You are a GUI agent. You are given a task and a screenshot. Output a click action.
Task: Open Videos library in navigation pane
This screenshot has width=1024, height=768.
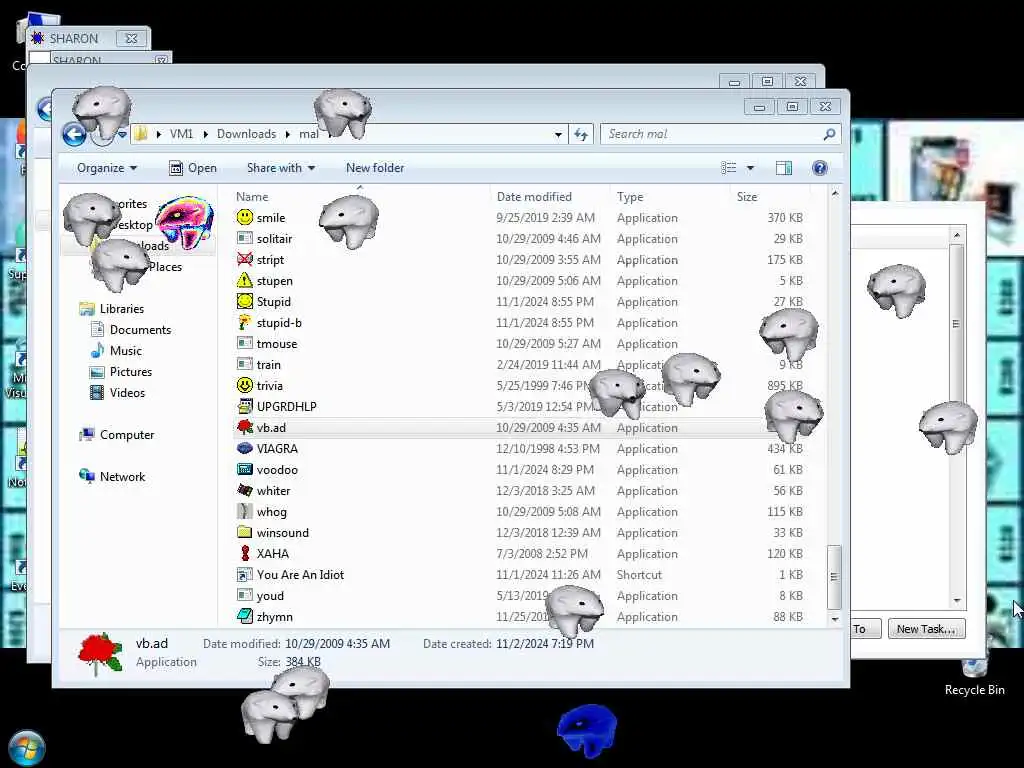(x=127, y=392)
